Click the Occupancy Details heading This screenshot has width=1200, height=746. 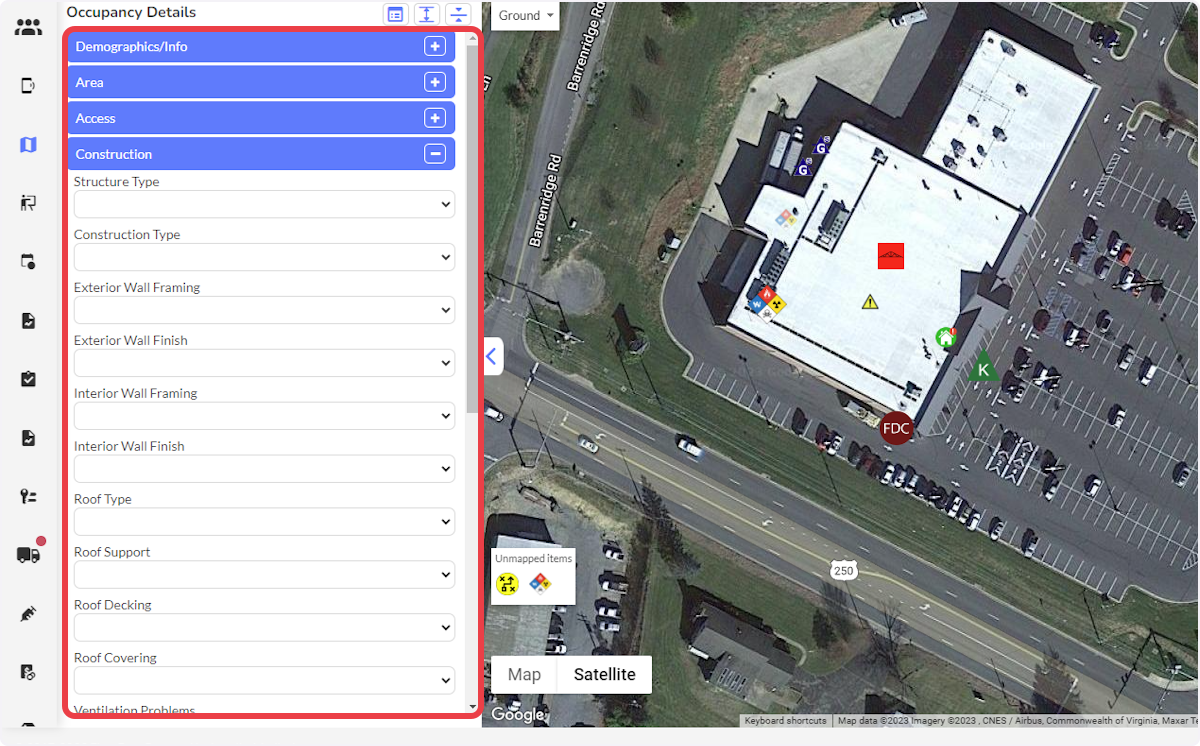tap(131, 12)
